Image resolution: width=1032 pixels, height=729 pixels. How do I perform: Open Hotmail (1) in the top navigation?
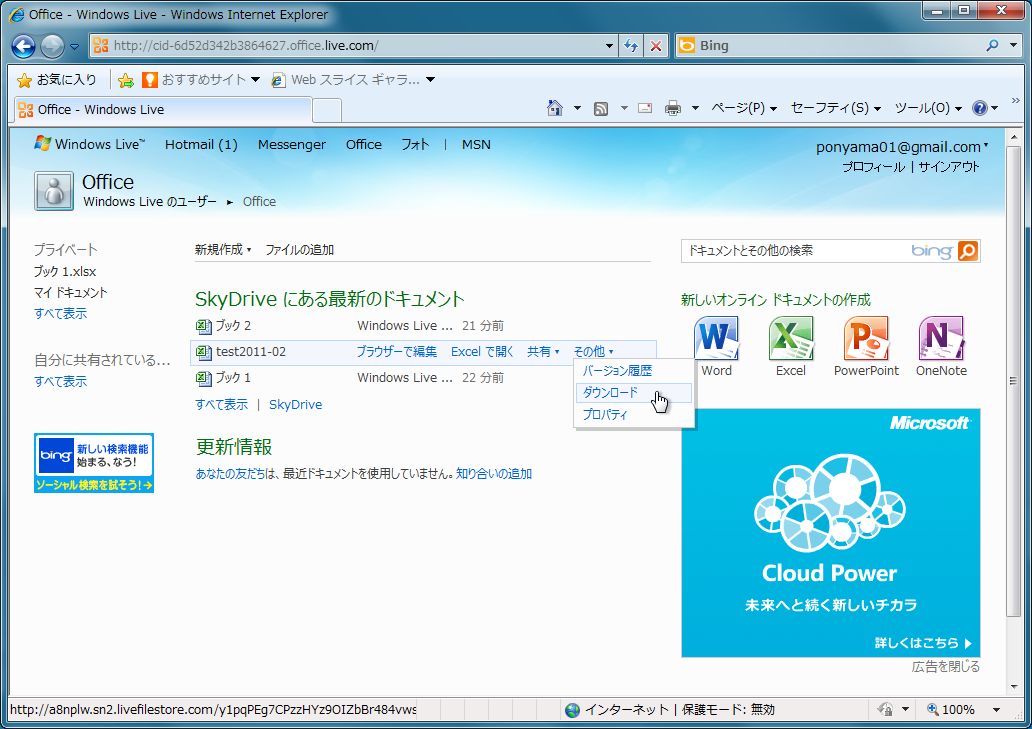point(201,144)
